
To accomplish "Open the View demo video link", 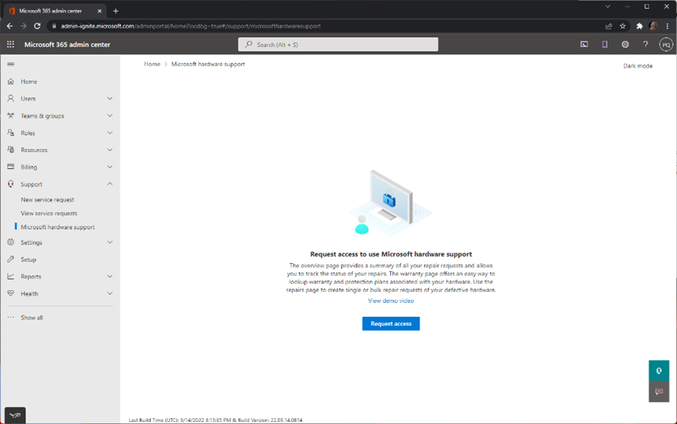I will (x=391, y=301).
